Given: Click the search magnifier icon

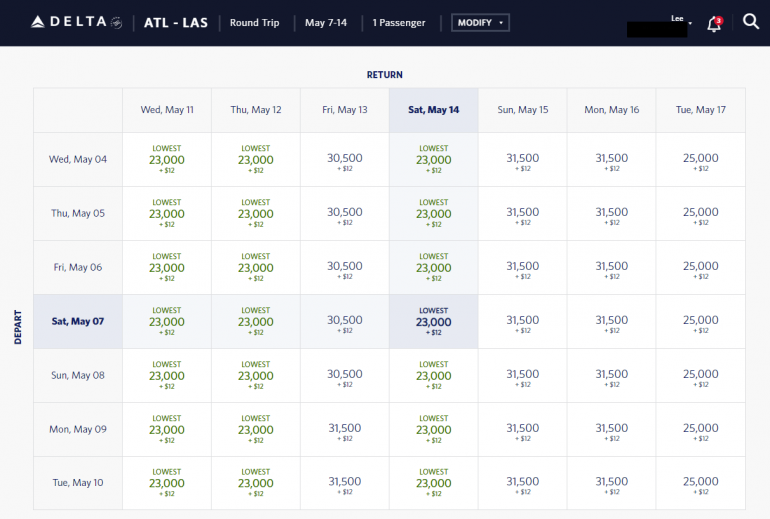Looking at the screenshot, I should click(751, 22).
